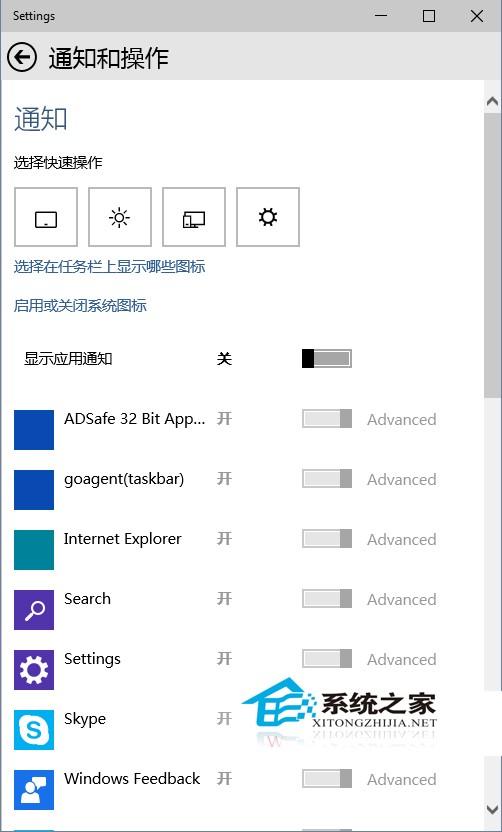
Task: Go back using the arrow icon
Action: coord(22,57)
